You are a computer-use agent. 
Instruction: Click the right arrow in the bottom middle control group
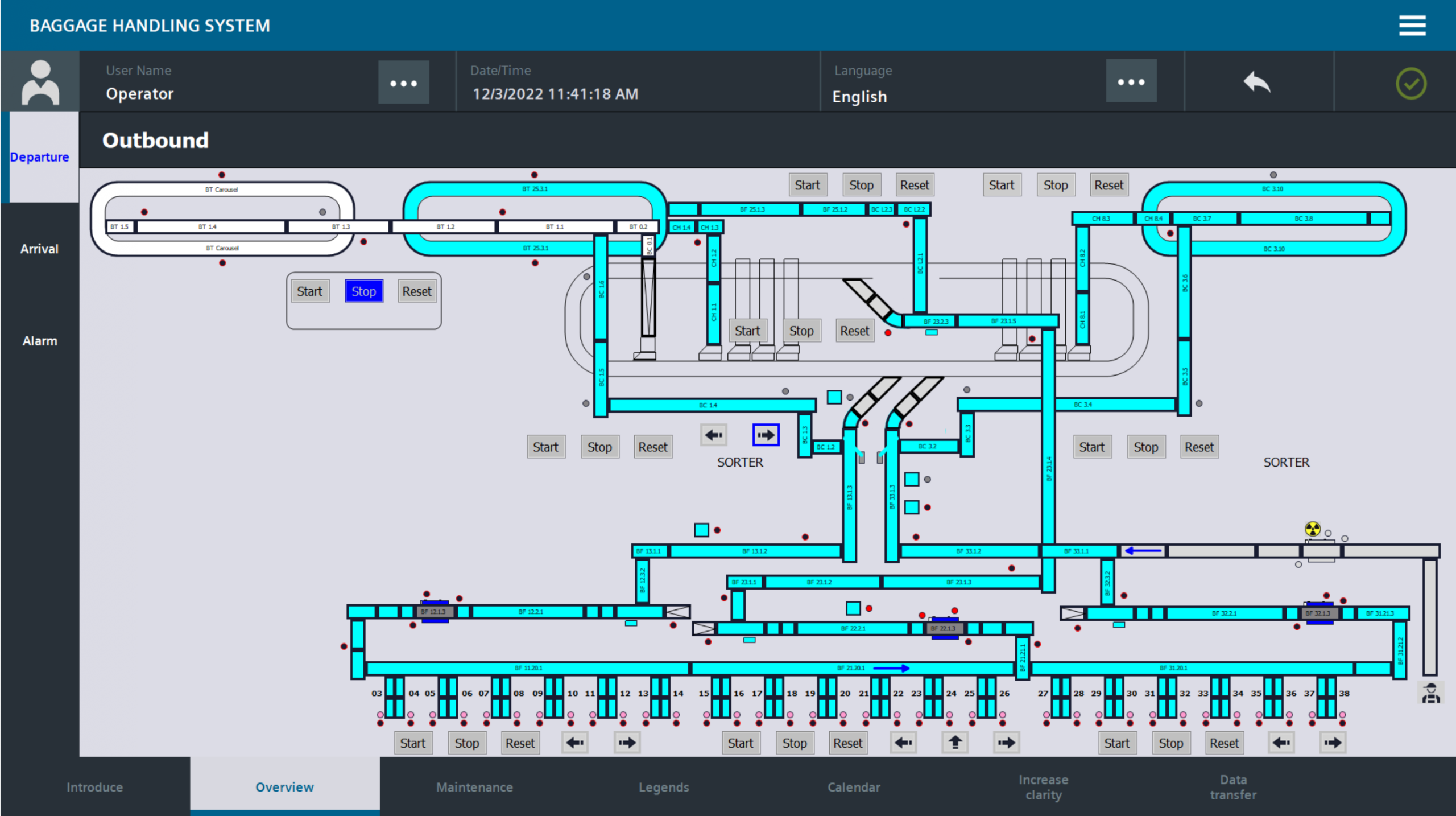1006,743
